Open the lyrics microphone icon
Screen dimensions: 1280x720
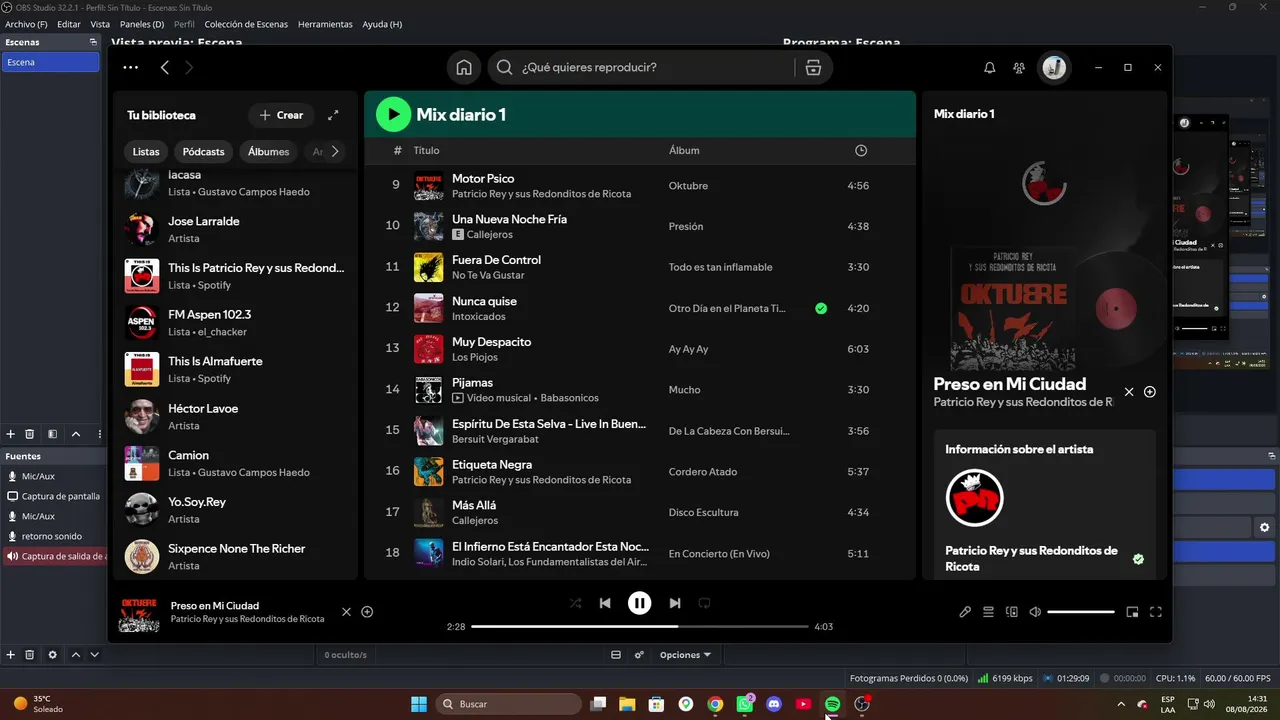(x=965, y=612)
